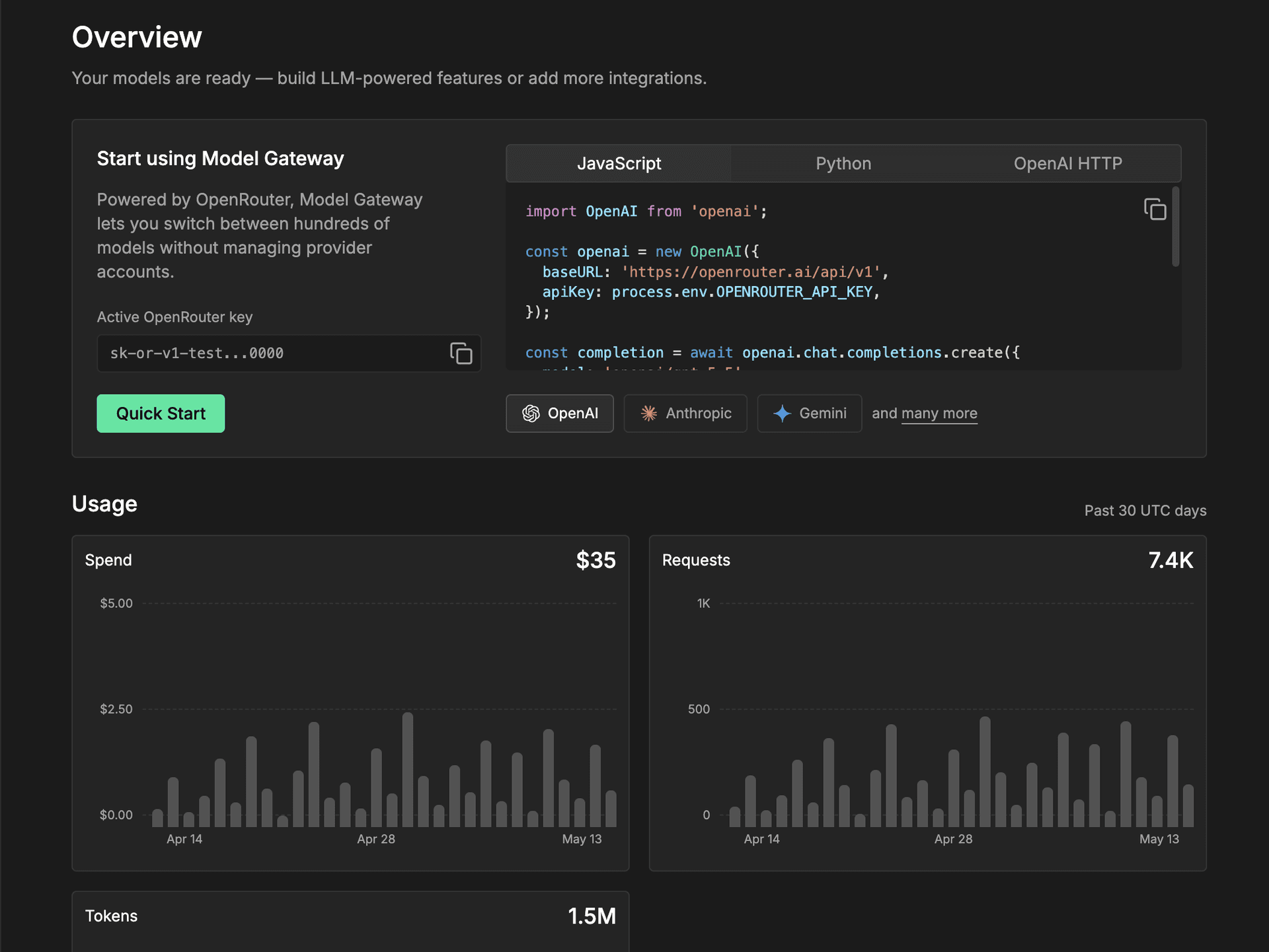
Task: Click the 'Start using Model Gateway' heading
Action: [x=220, y=159]
